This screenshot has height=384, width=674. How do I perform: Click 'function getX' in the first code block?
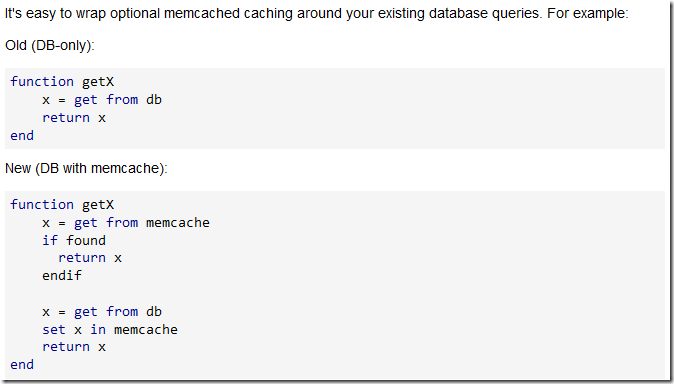tap(62, 82)
